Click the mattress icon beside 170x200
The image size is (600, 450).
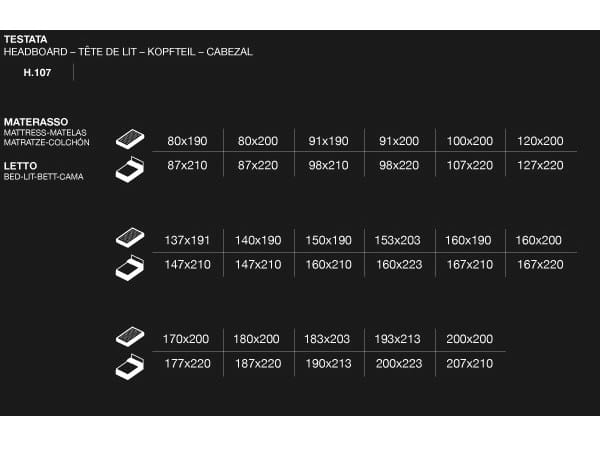[130, 338]
